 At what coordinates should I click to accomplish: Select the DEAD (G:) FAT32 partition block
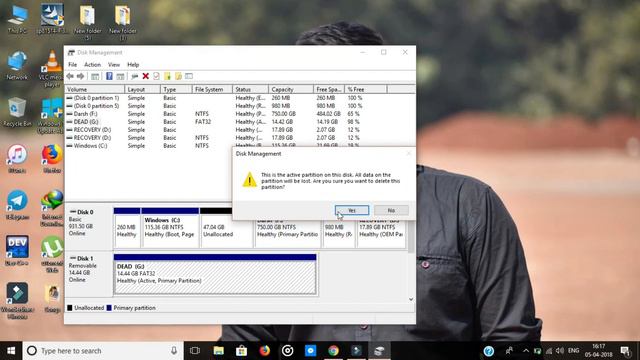tap(215, 274)
